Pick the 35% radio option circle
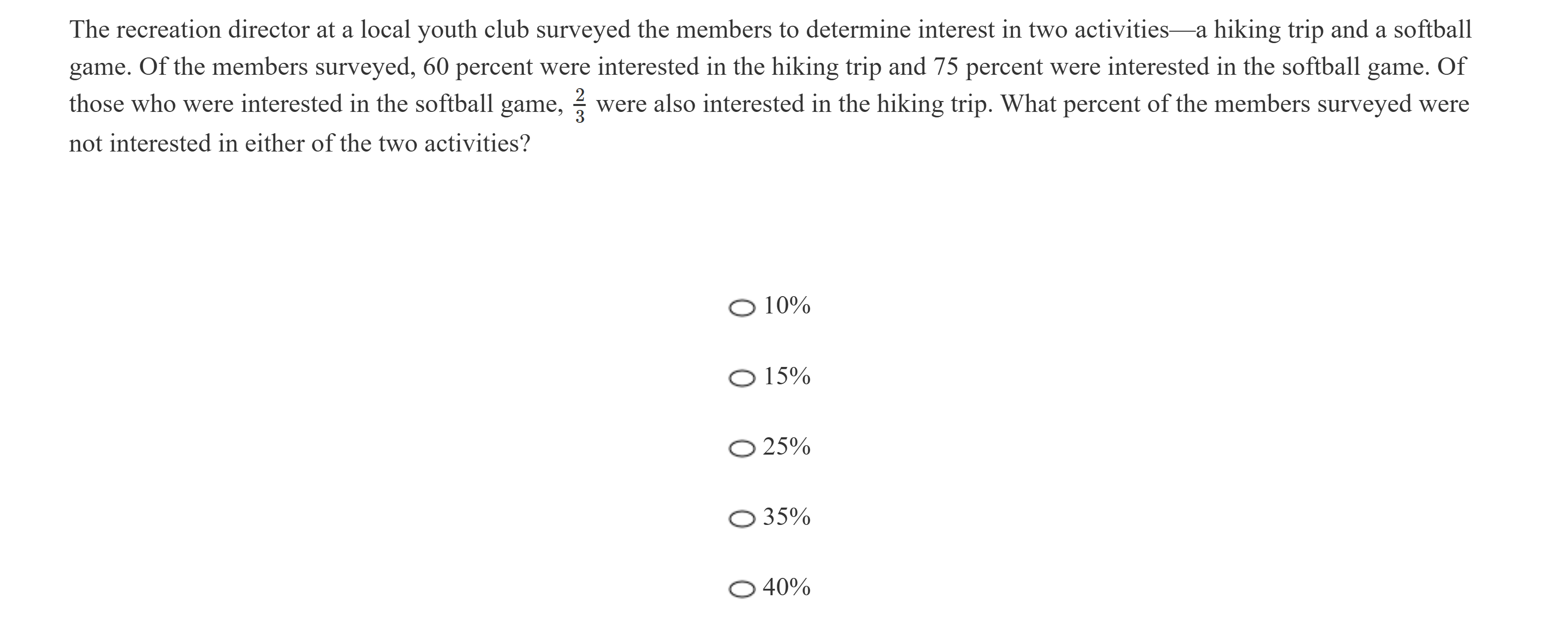Viewport: 1568px width, 620px height. [741, 519]
